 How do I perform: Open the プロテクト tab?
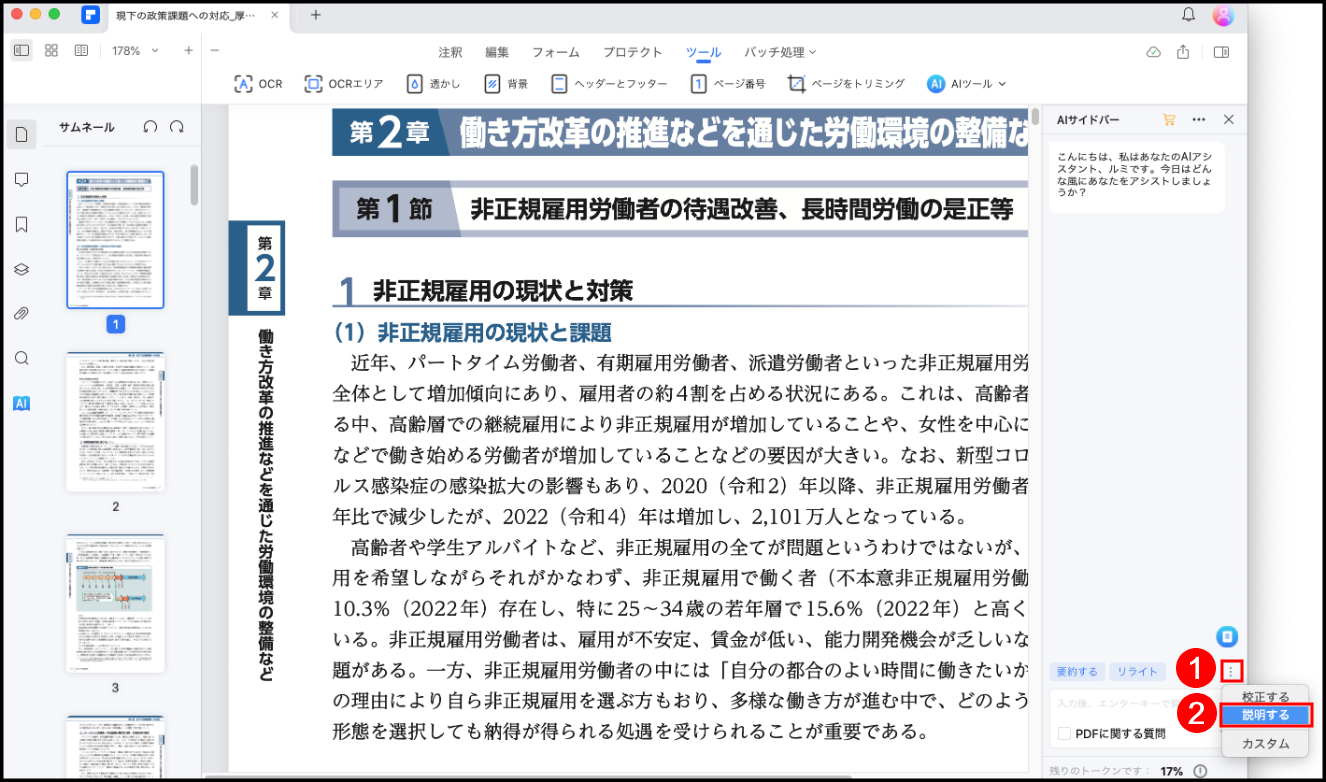tap(632, 52)
